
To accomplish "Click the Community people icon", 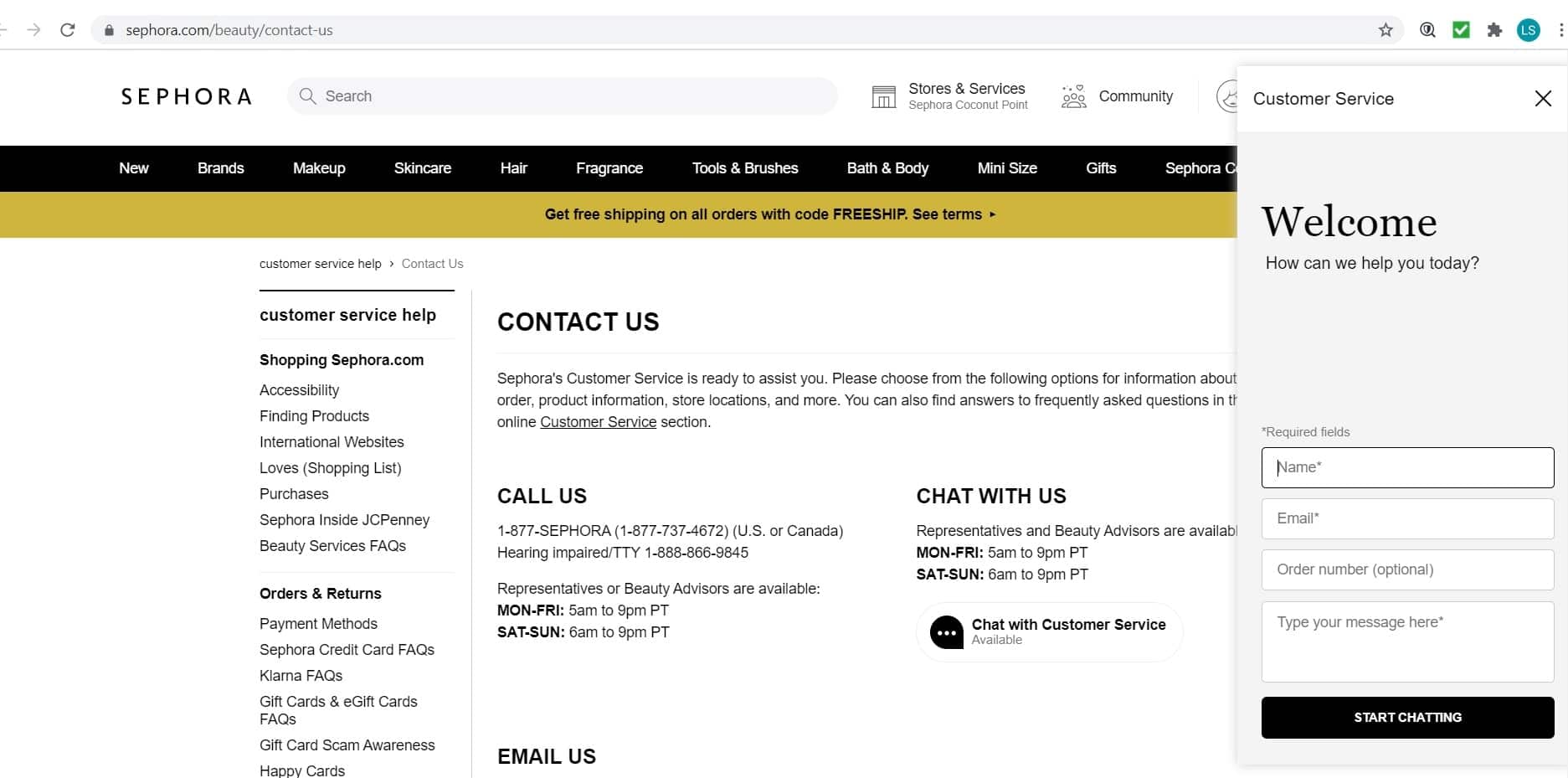I will pyautogui.click(x=1073, y=96).
